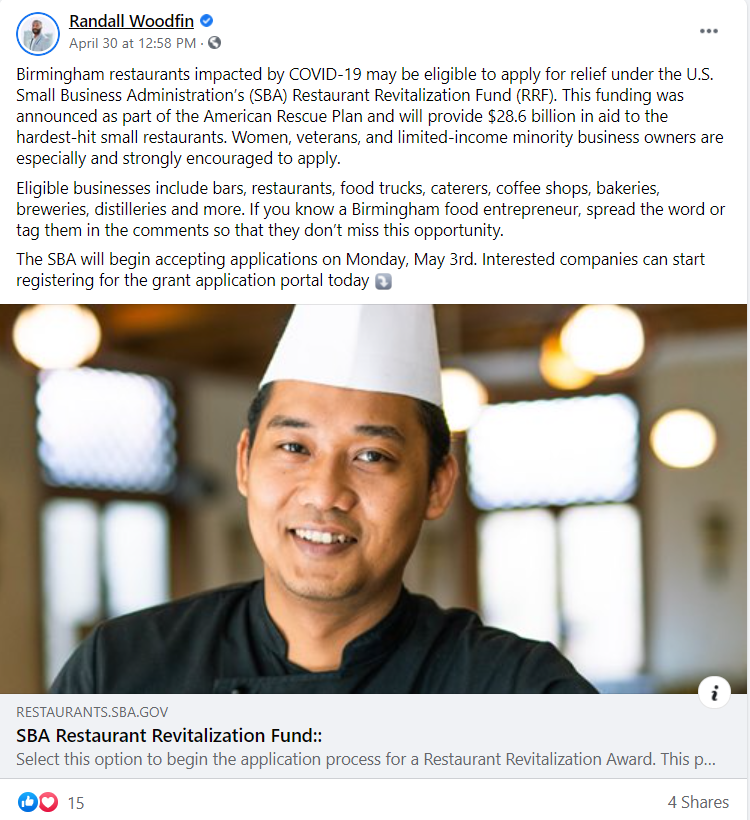View the 15 reactions count
750x820 pixels.
point(76,803)
